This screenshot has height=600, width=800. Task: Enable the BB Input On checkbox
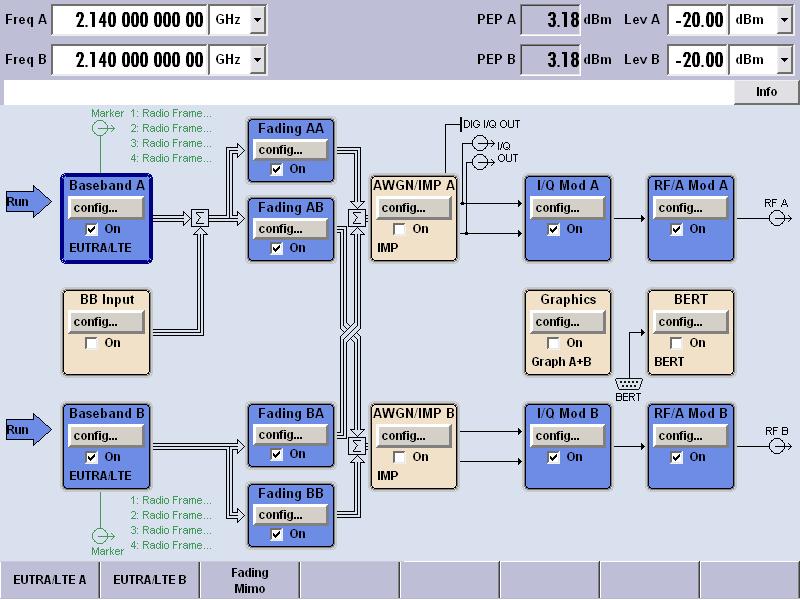(92, 343)
